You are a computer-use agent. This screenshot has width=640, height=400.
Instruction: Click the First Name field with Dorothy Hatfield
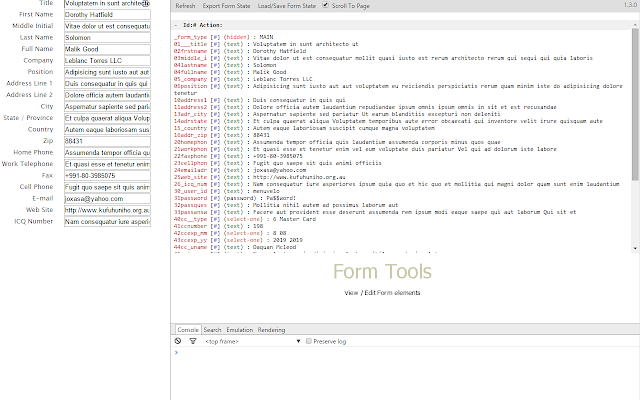(x=107, y=15)
